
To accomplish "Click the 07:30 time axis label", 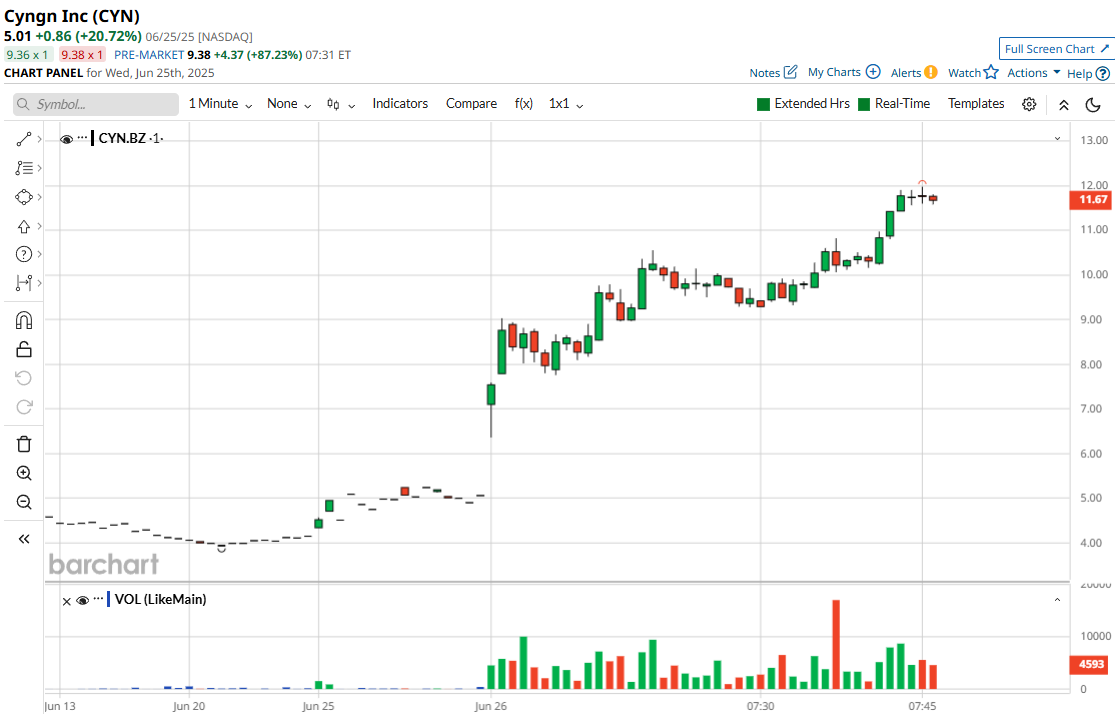I will [x=760, y=706].
